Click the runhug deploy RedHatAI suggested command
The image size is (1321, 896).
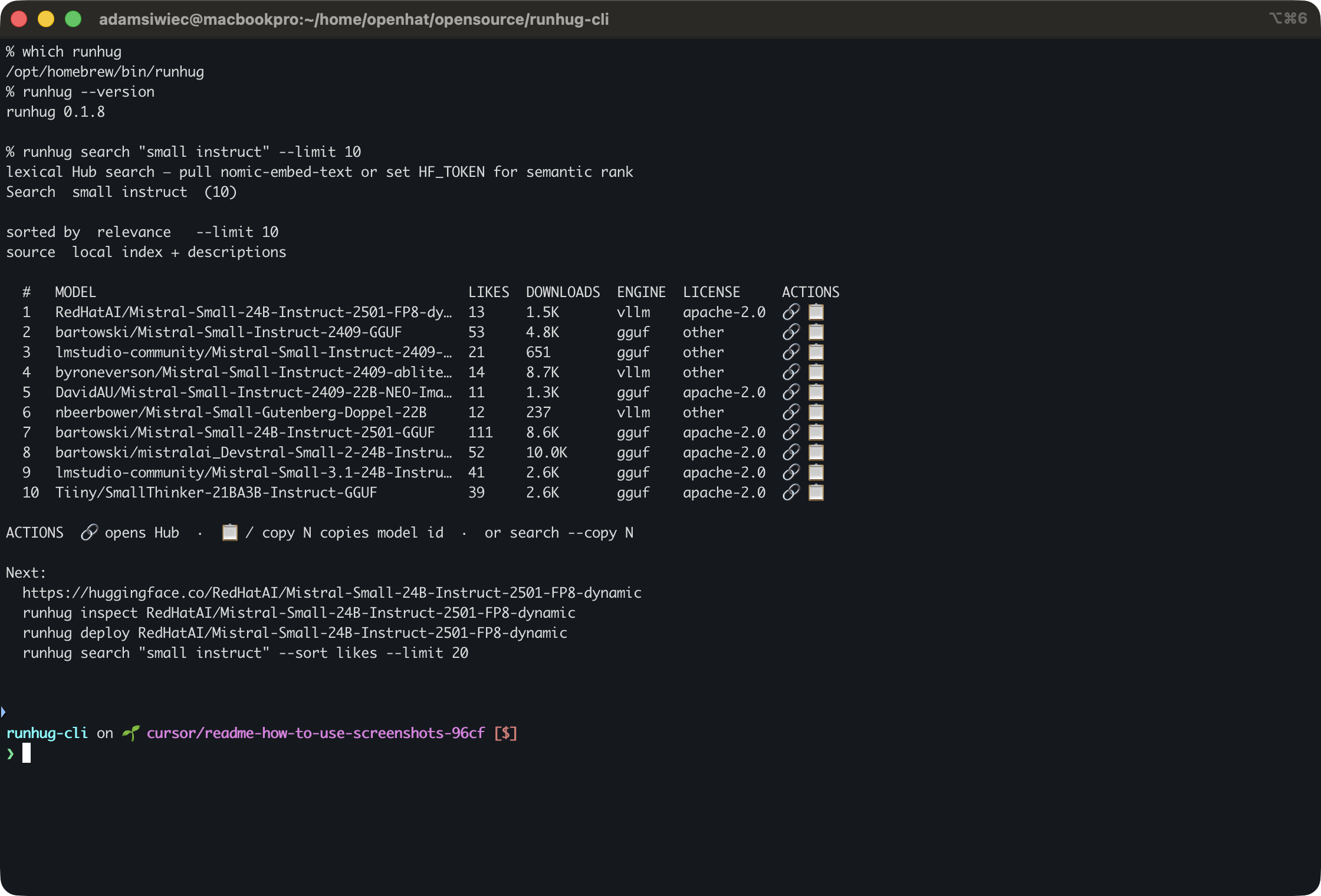point(295,633)
